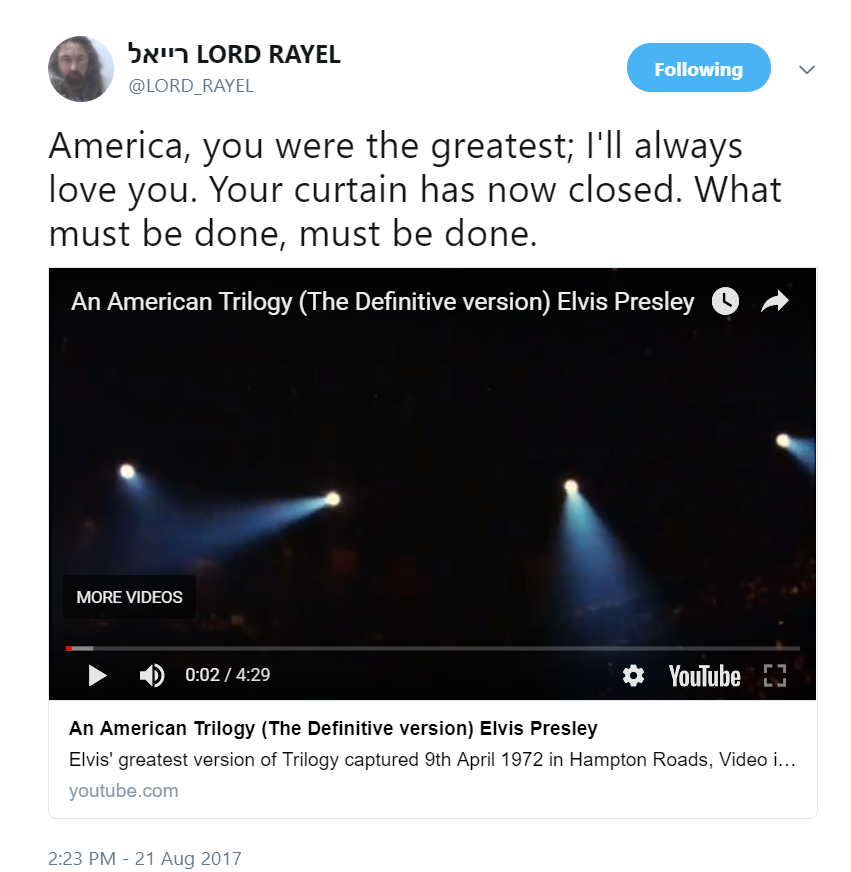Open the @LORD_RAYEL handle link
851x872 pixels.
point(191,86)
